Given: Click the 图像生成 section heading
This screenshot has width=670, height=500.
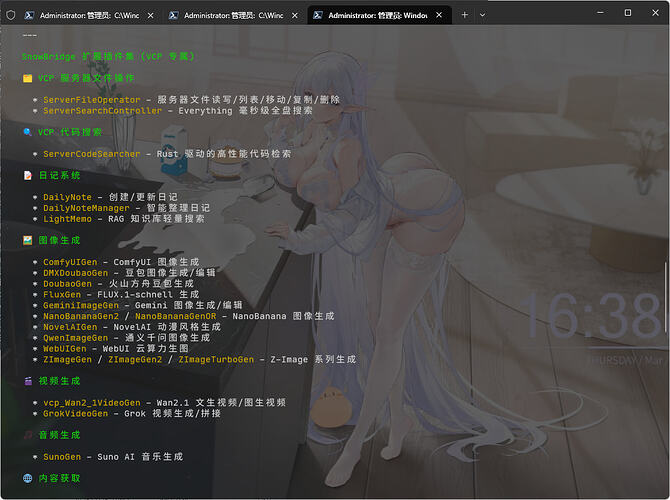Looking at the screenshot, I should pyautogui.click(x=59, y=240).
